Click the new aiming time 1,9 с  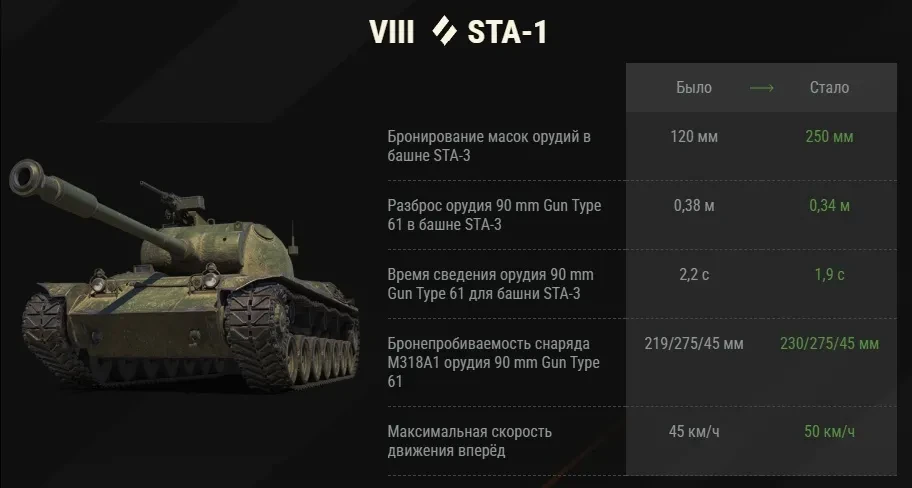pos(829,274)
